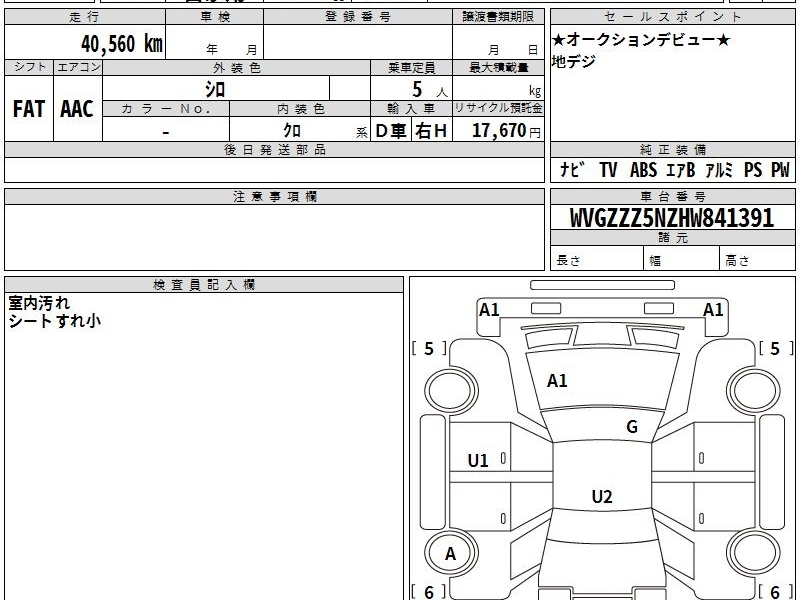Click ★オークションデビュー★ sales point text

click(x=641, y=39)
